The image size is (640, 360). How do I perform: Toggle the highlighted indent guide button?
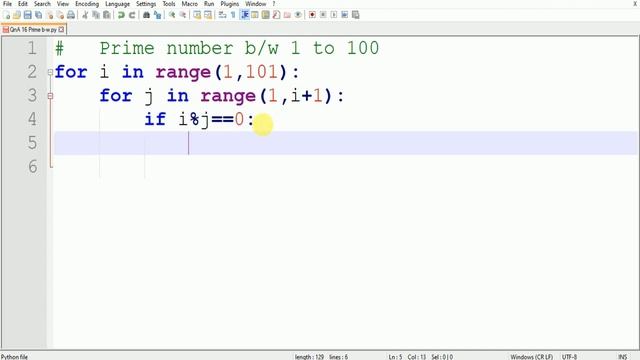(x=244, y=15)
